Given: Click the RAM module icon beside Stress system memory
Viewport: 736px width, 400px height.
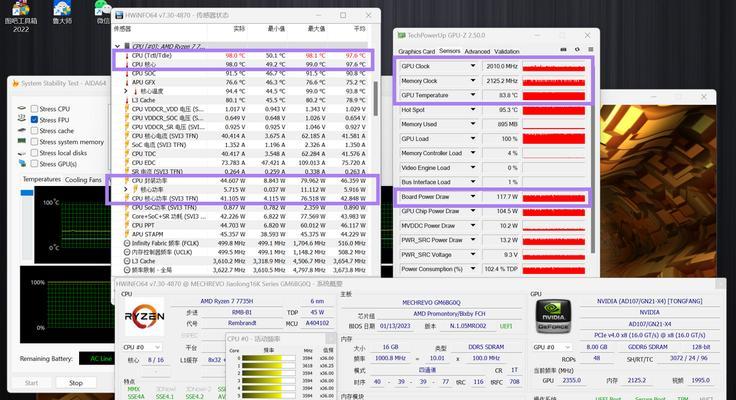Looking at the screenshot, I should (22, 141).
